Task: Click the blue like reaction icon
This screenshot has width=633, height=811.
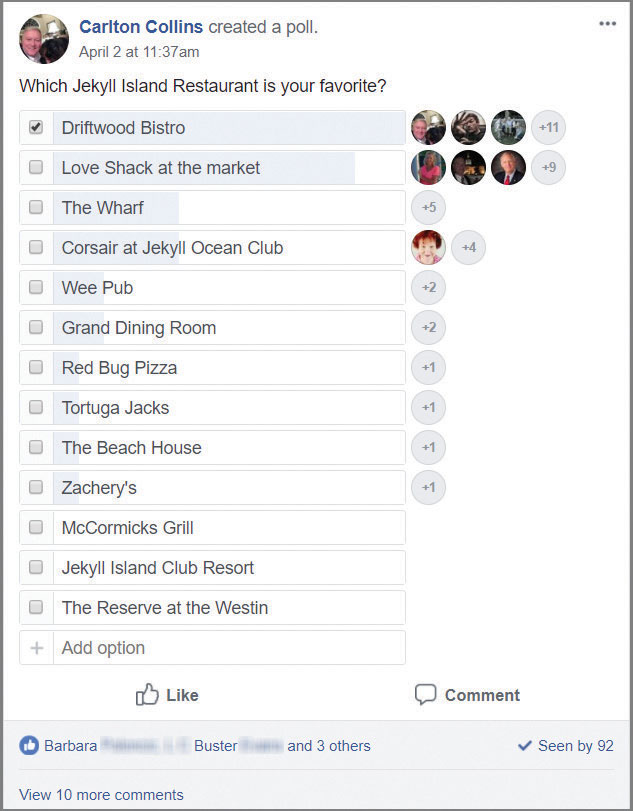Action: pos(29,745)
